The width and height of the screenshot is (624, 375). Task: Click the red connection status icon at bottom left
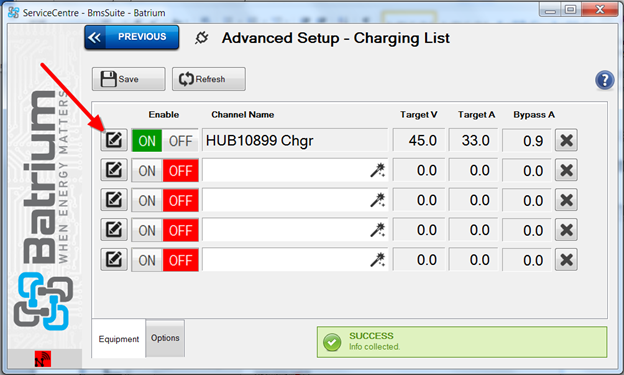click(x=43, y=359)
